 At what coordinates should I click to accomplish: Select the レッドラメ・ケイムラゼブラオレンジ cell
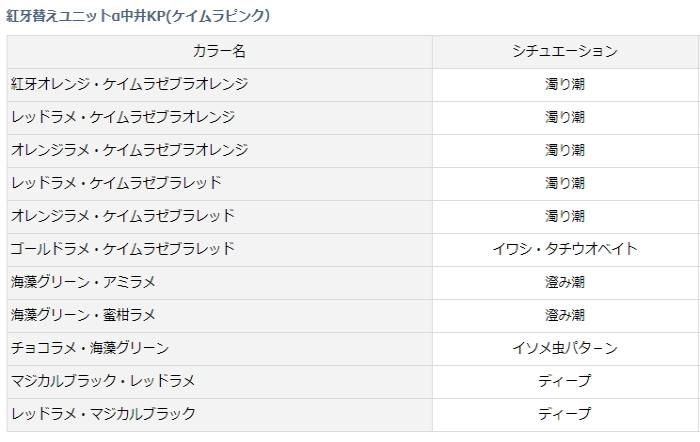(123, 117)
